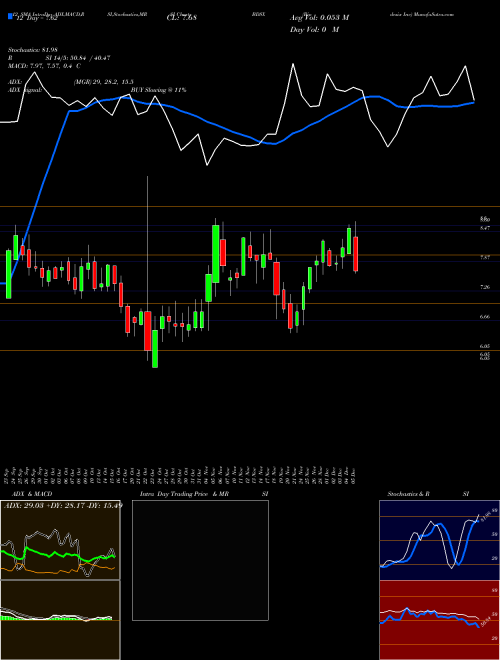500x660 pixels.
Task: Click the 'Intra Day Trading Price & MR' title
Action: pyautogui.click(x=184, y=494)
